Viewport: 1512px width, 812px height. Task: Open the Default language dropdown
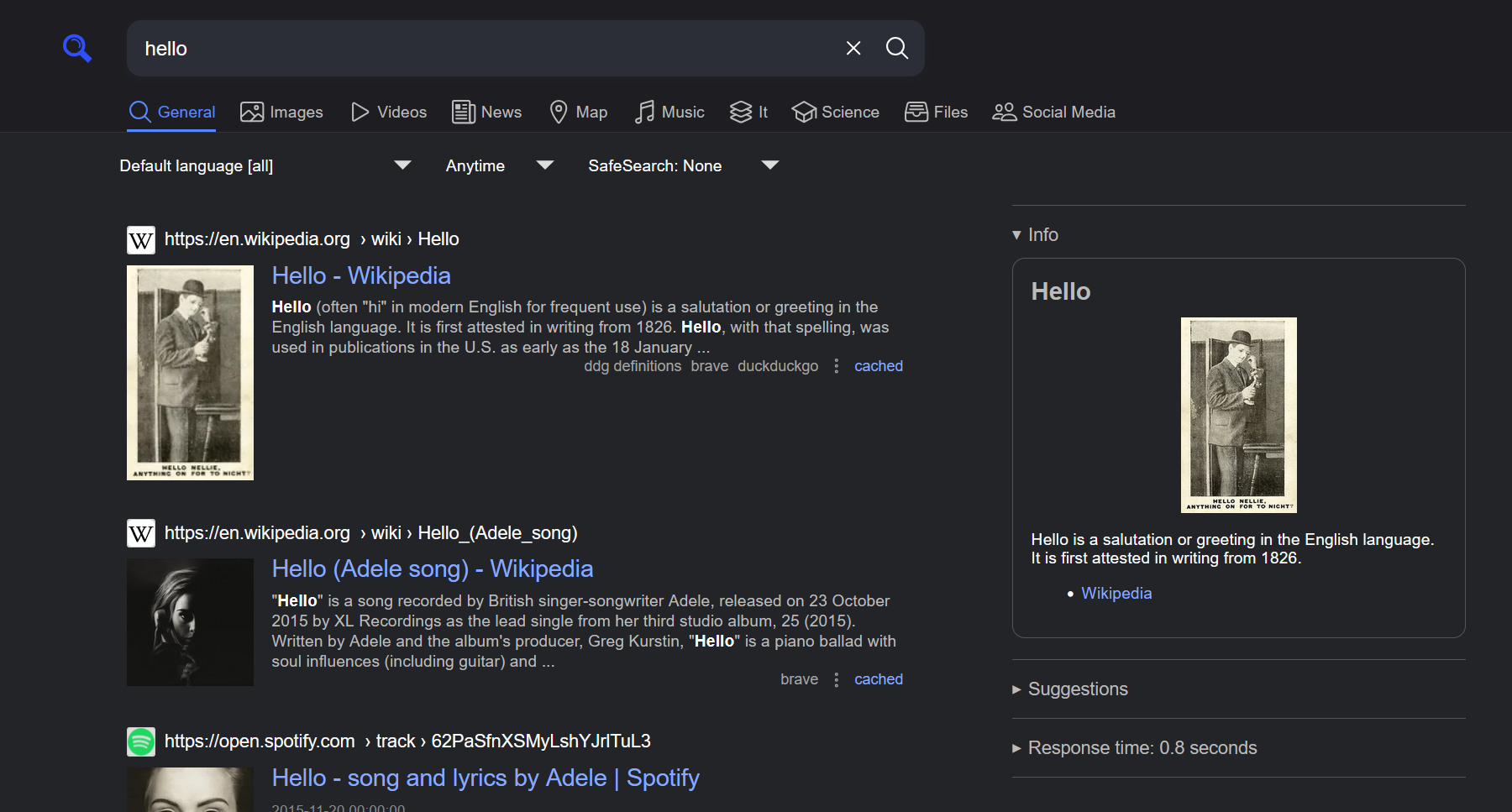[x=265, y=165]
